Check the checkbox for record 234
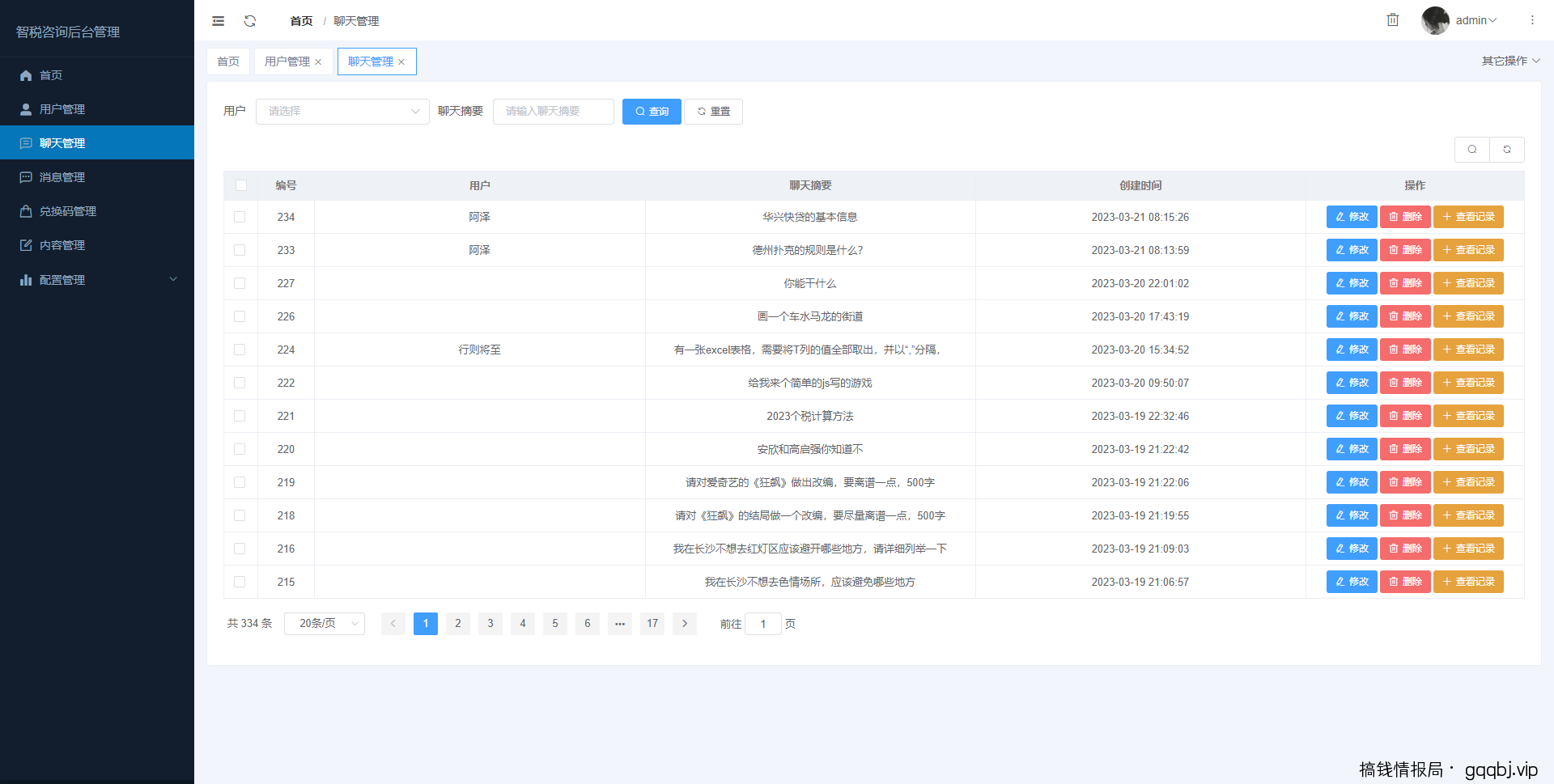 click(x=240, y=217)
